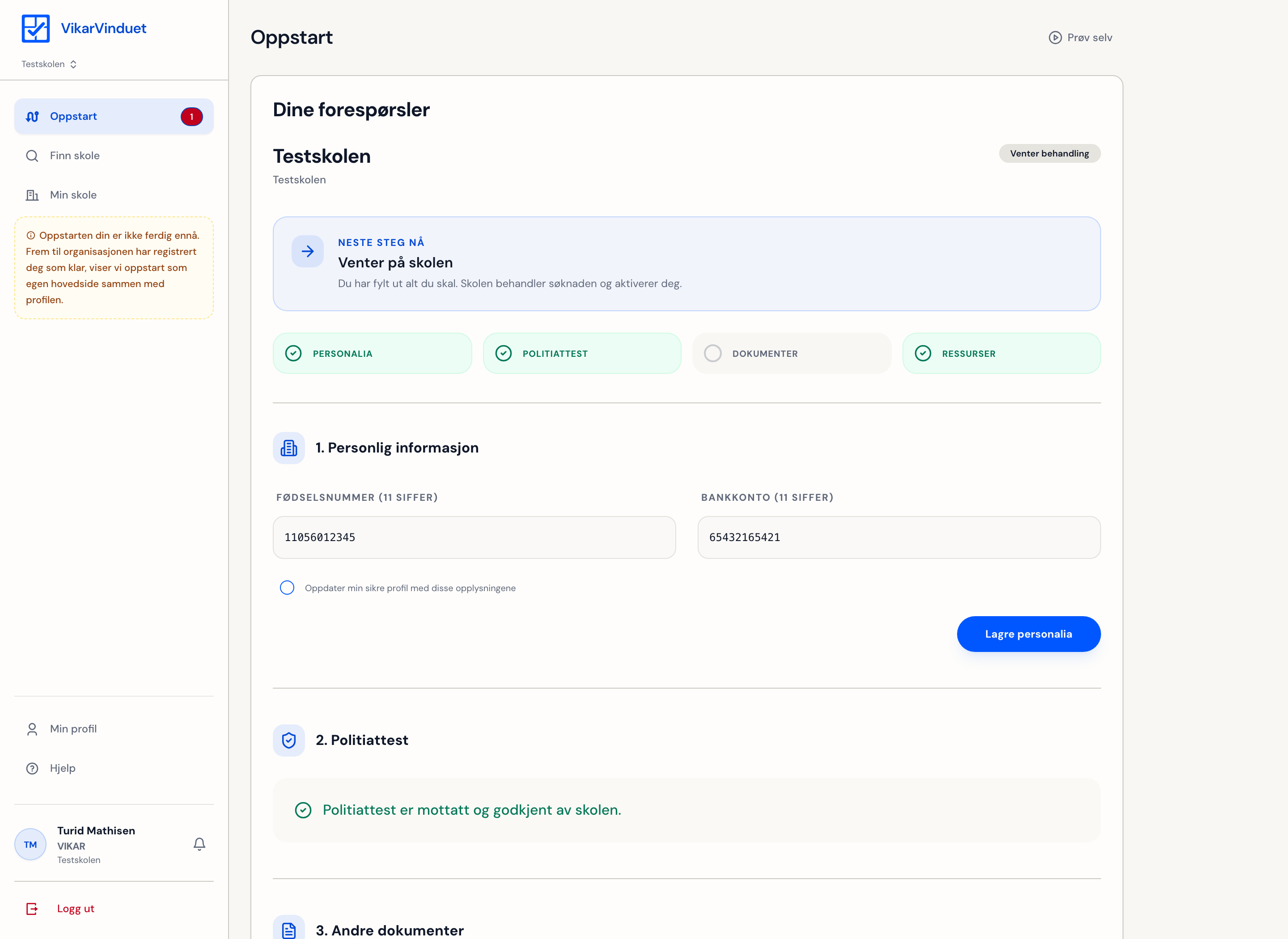
Task: Click the VikarVinduet logo icon
Action: click(35, 29)
